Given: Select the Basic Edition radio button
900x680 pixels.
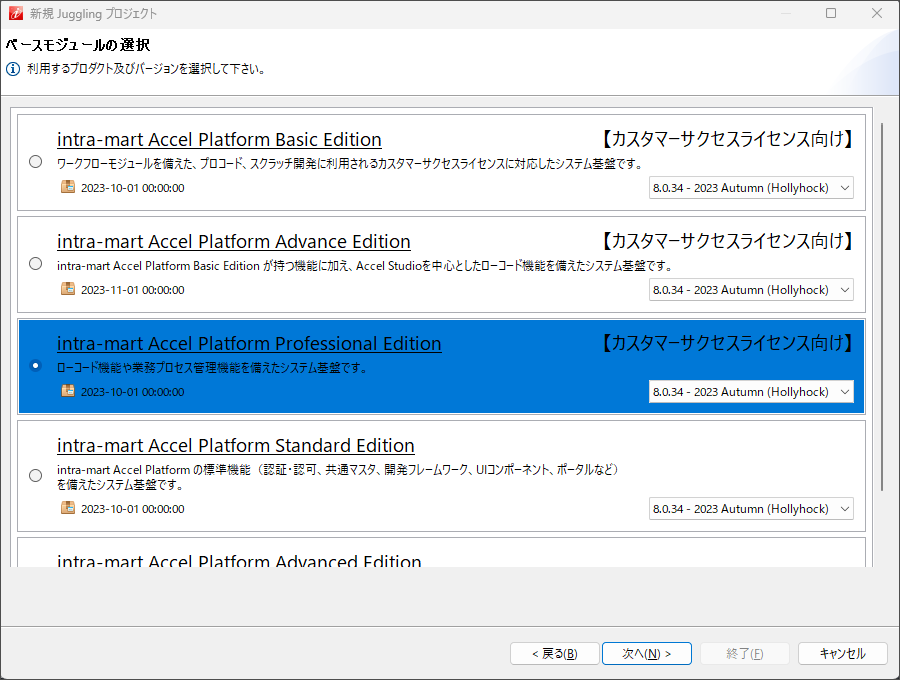Looking at the screenshot, I should click(36, 161).
